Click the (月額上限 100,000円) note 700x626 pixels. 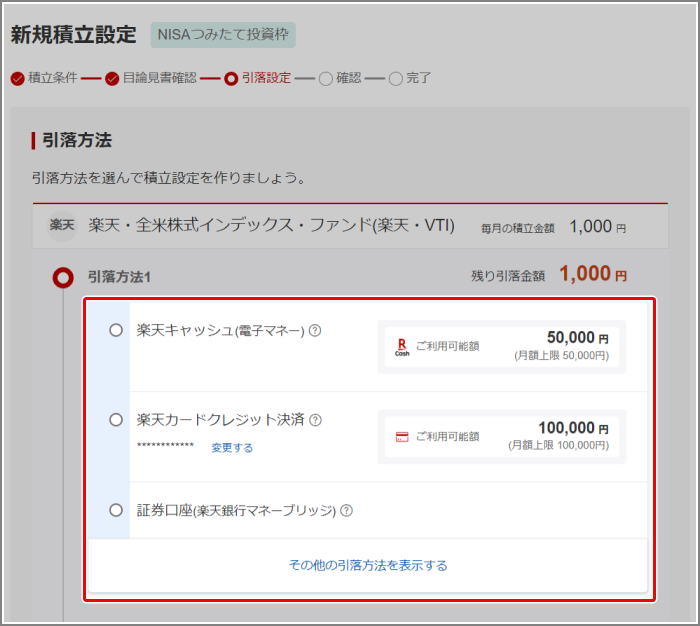tap(558, 445)
